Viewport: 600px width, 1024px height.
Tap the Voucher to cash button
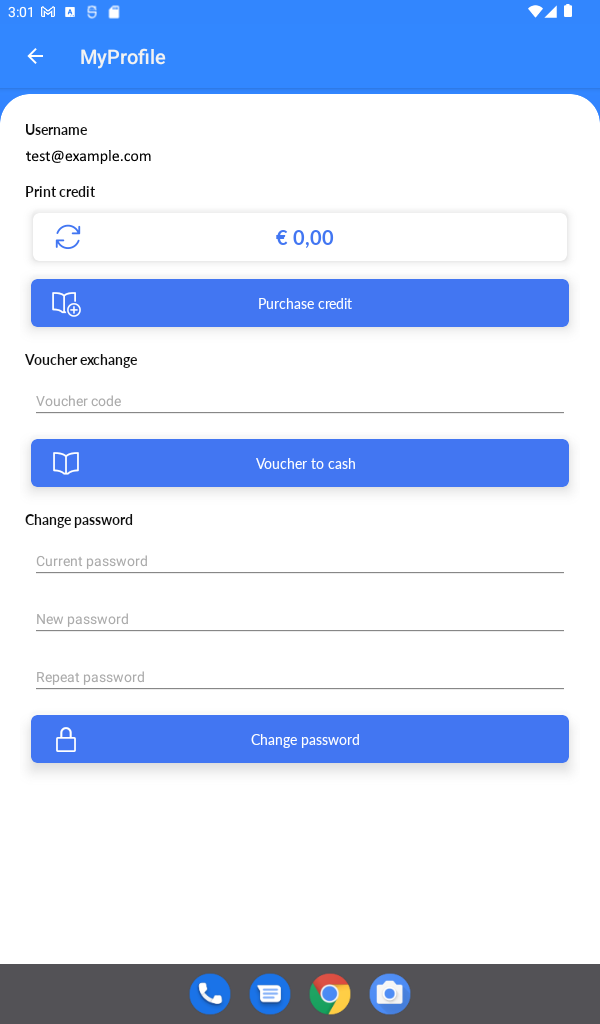pyautogui.click(x=300, y=463)
